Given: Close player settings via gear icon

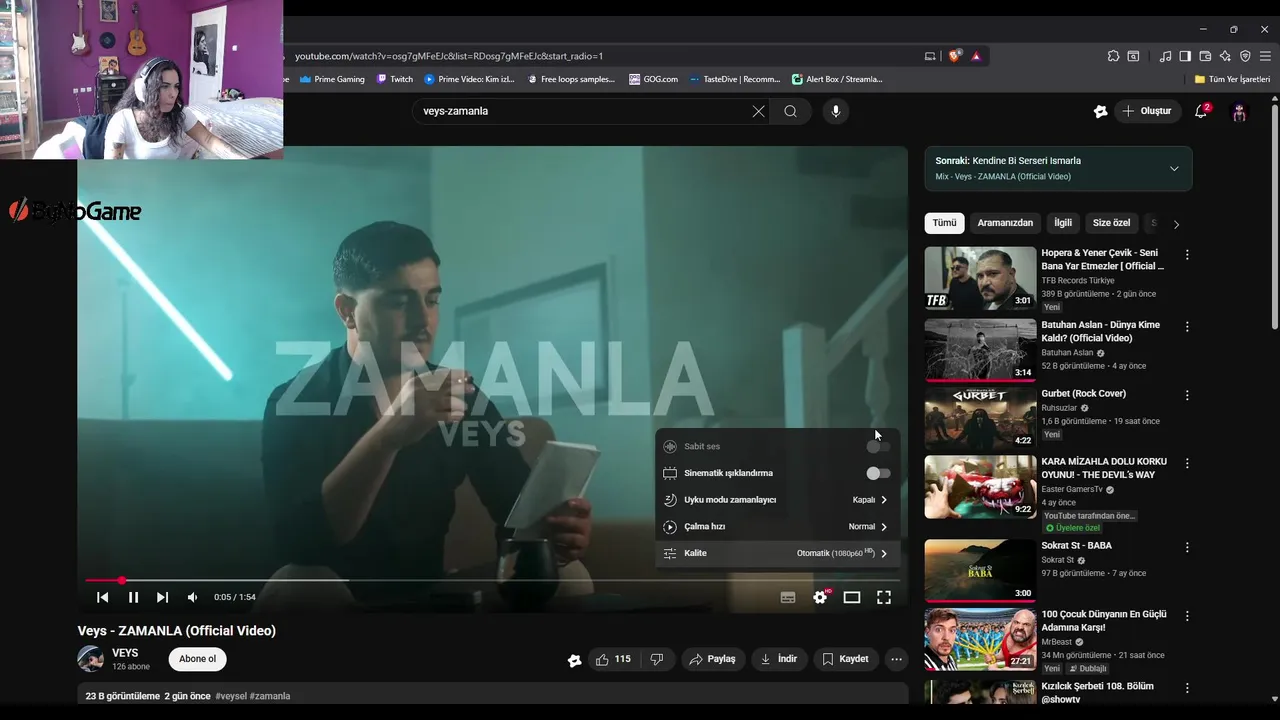Looking at the screenshot, I should coord(820,597).
